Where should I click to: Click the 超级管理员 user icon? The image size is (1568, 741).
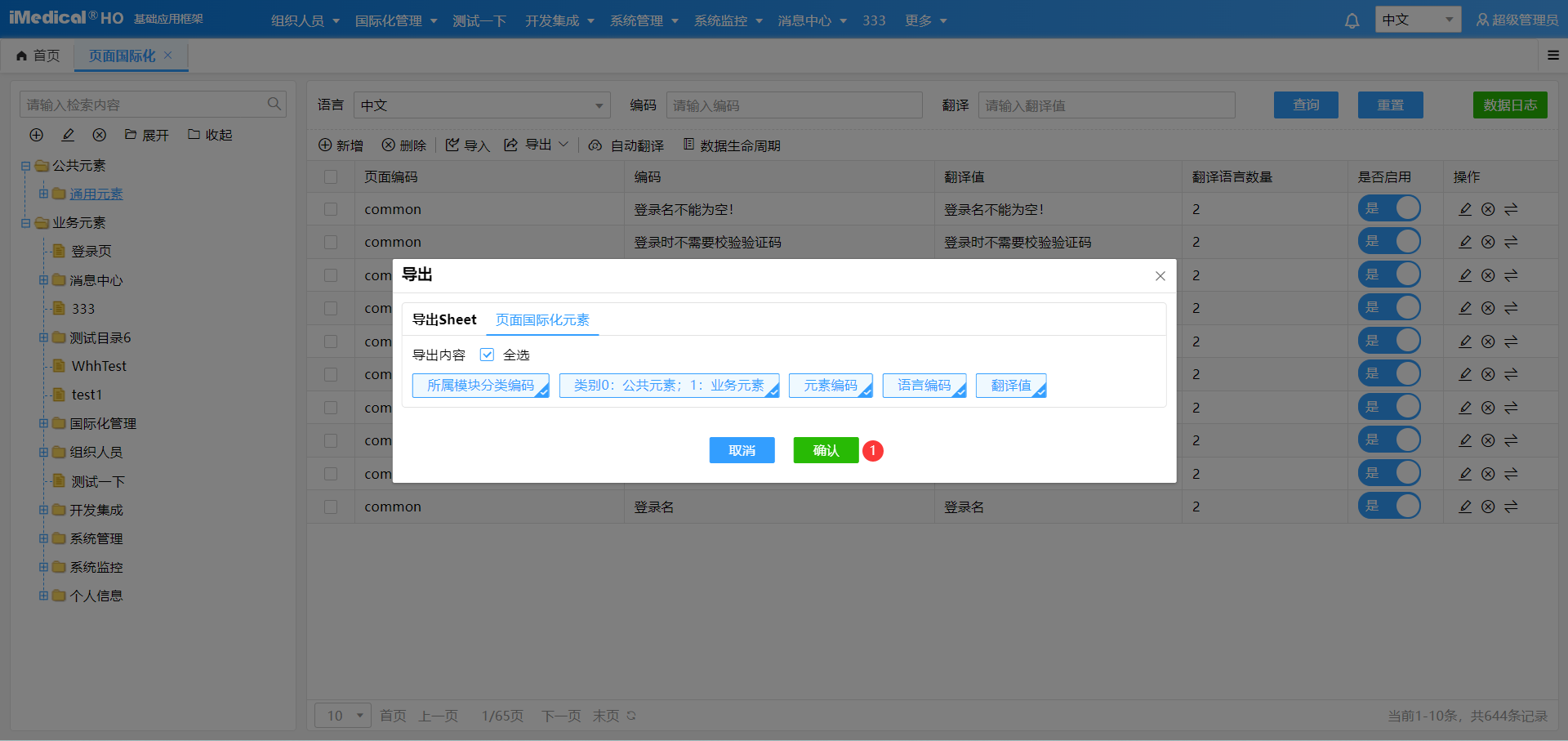1481,20
